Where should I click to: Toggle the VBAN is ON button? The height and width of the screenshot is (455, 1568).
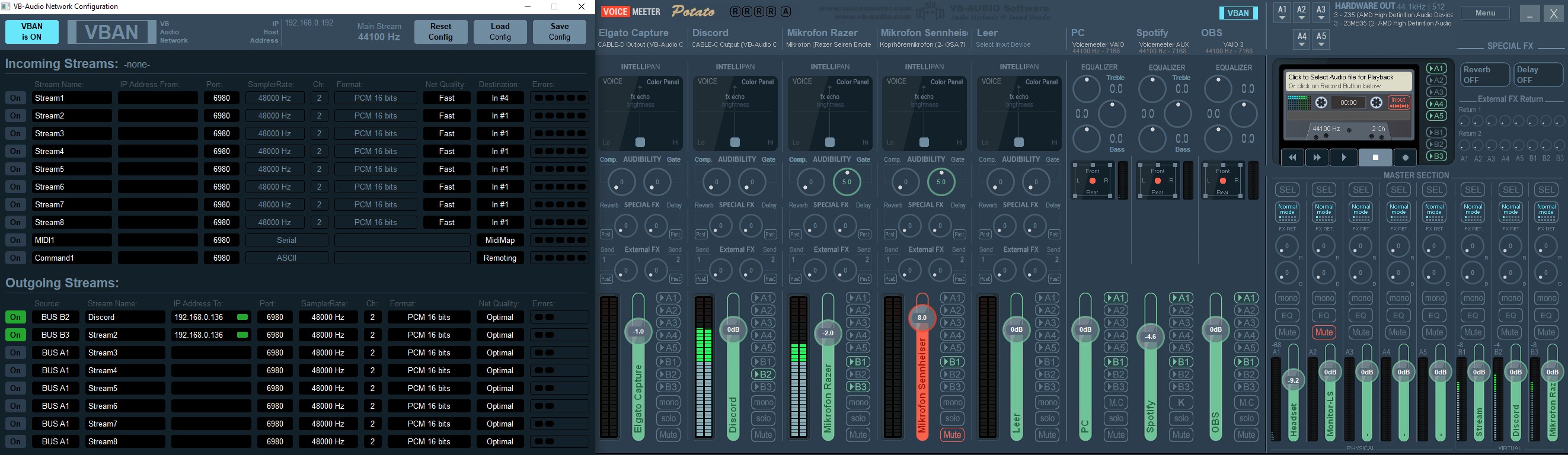pyautogui.click(x=32, y=31)
